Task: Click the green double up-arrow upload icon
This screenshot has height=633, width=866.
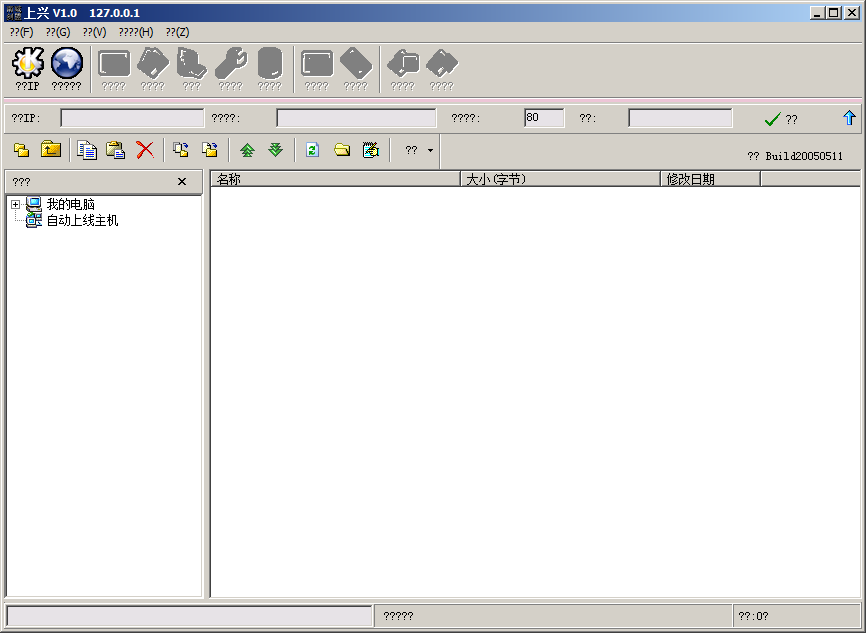Action: (247, 150)
